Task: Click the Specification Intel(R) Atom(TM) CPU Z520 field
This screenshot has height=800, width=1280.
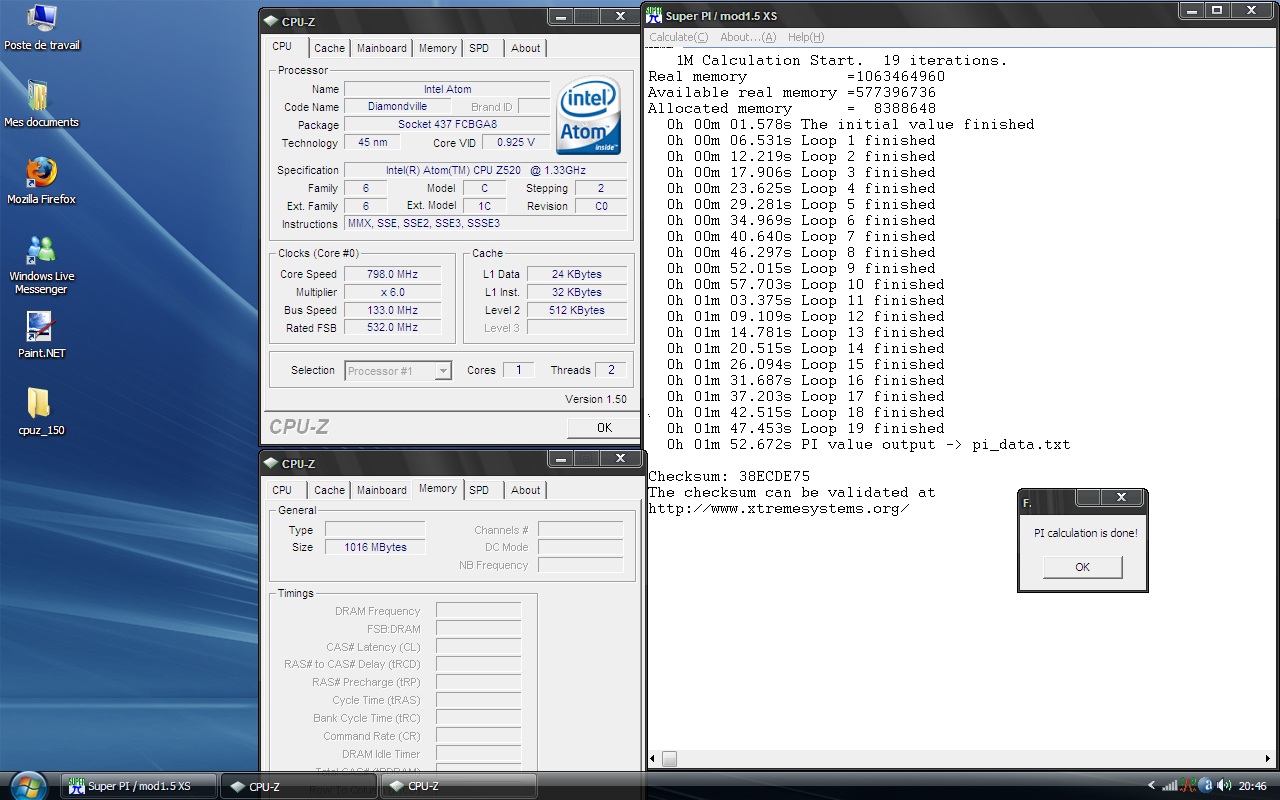Action: pos(486,170)
